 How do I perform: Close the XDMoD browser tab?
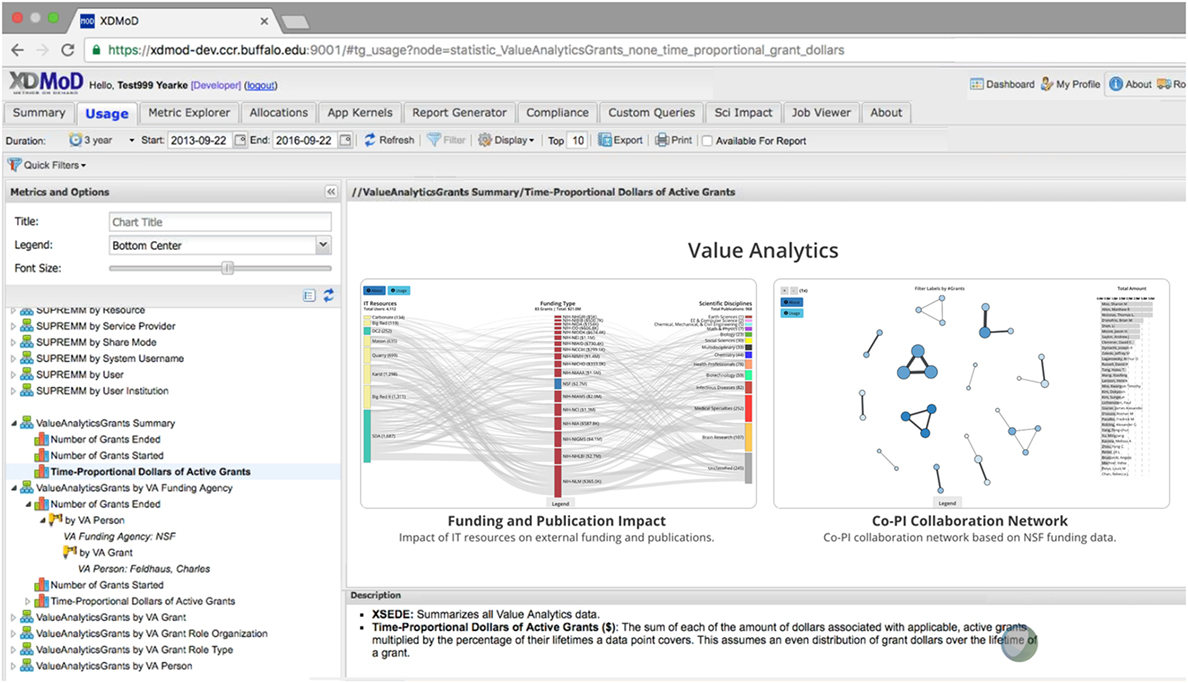[264, 21]
